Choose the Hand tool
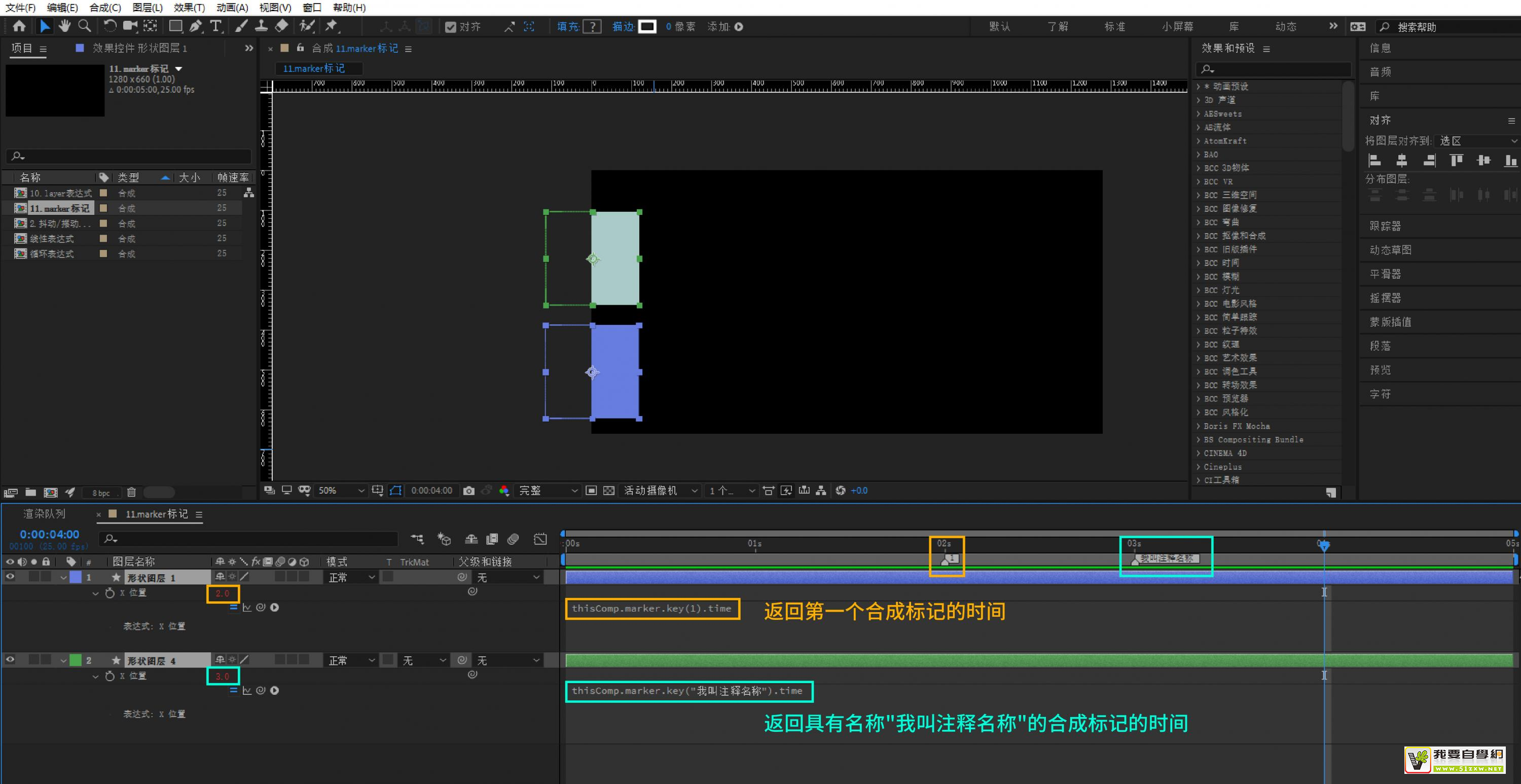Image resolution: width=1521 pixels, height=784 pixels. coord(64,26)
